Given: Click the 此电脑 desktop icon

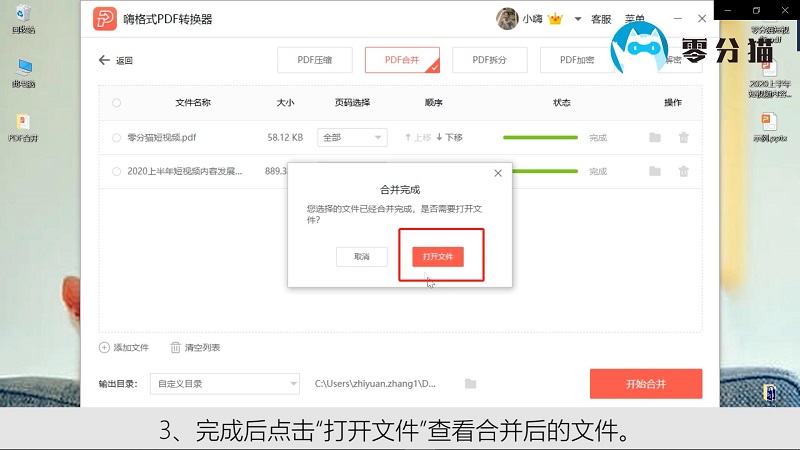Looking at the screenshot, I should pos(23,73).
